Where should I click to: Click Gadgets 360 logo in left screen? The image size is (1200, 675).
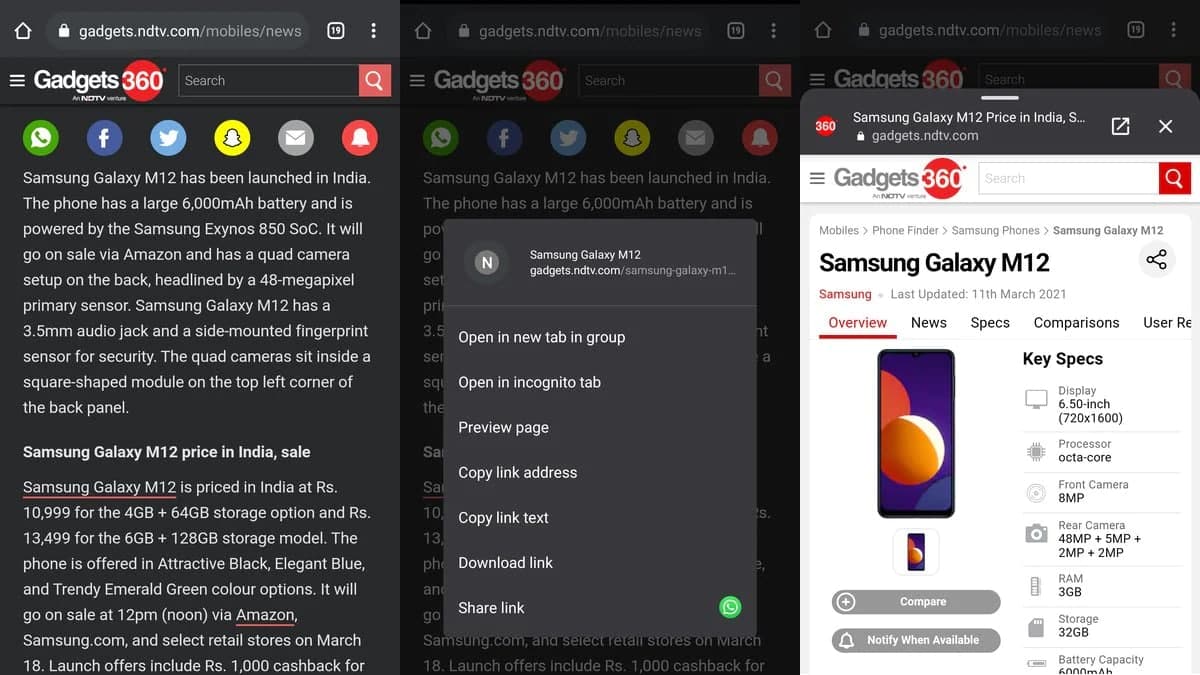coord(98,82)
